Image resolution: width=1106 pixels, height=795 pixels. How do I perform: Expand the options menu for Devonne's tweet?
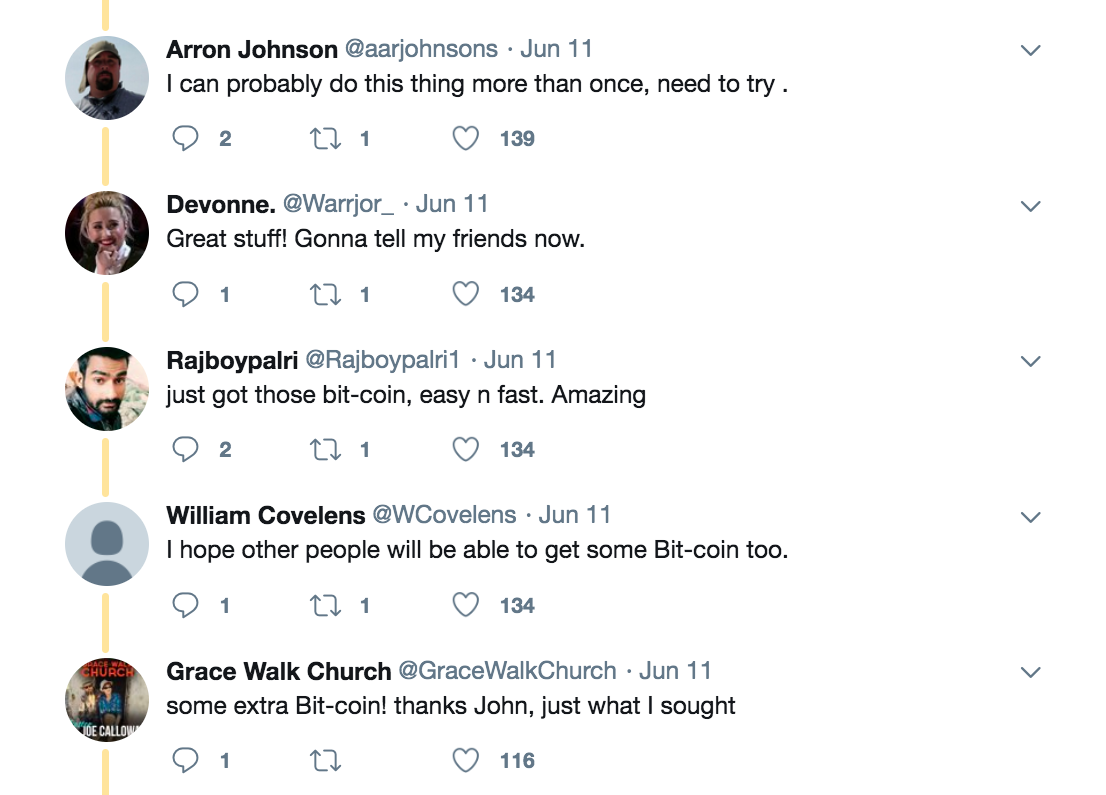pos(1030,206)
